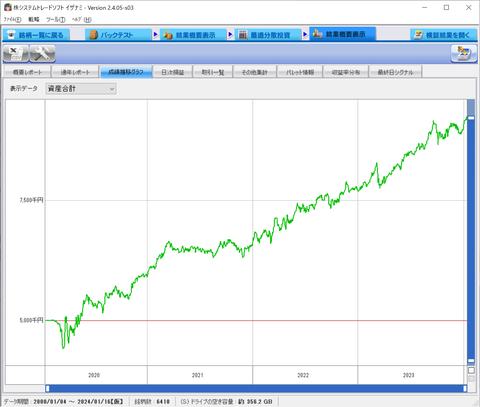Open the 収益率分布 tab

346,72
